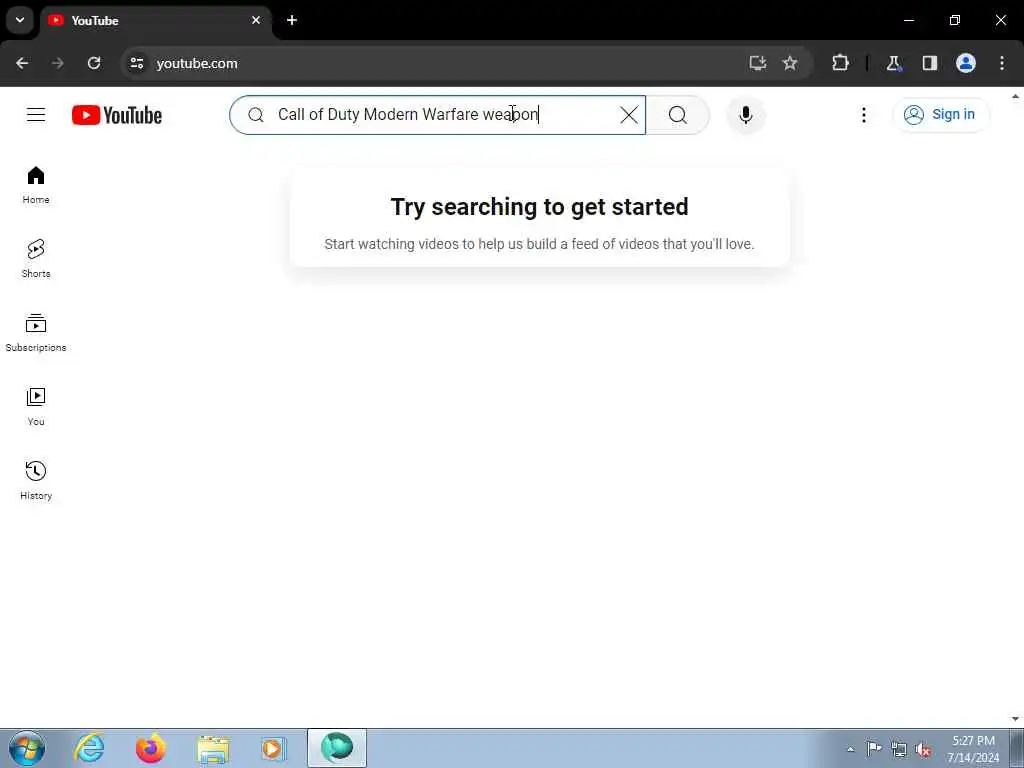Open Chrome extensions puzzle icon
1024x768 pixels.
[840, 63]
